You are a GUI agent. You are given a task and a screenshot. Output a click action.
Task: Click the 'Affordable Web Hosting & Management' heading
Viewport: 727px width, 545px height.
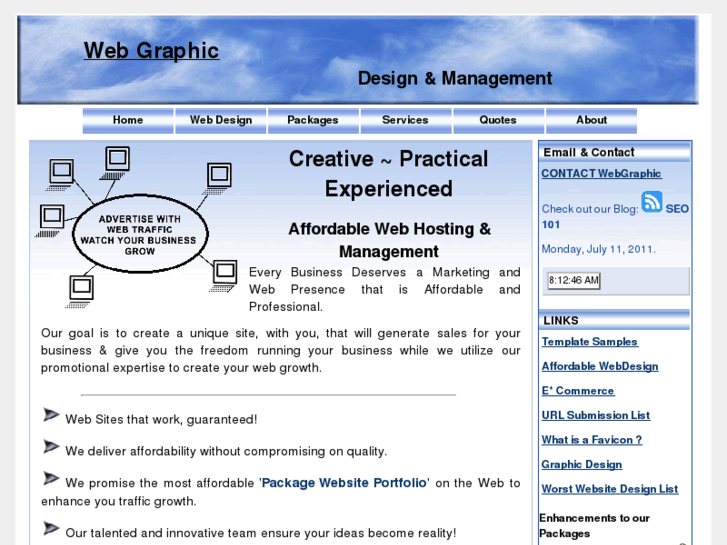tap(389, 240)
